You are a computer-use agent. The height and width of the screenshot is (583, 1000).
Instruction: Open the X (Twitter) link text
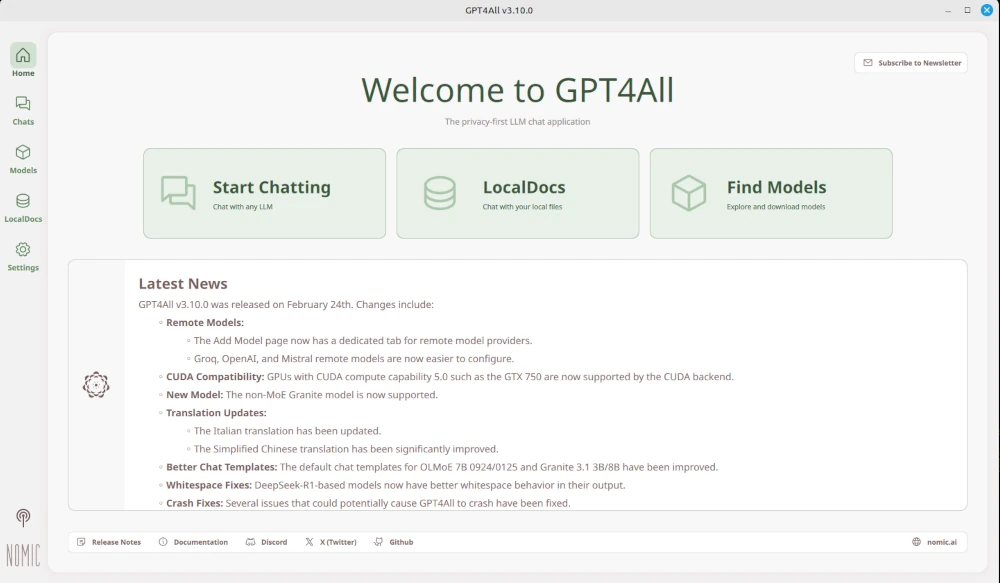click(338, 542)
